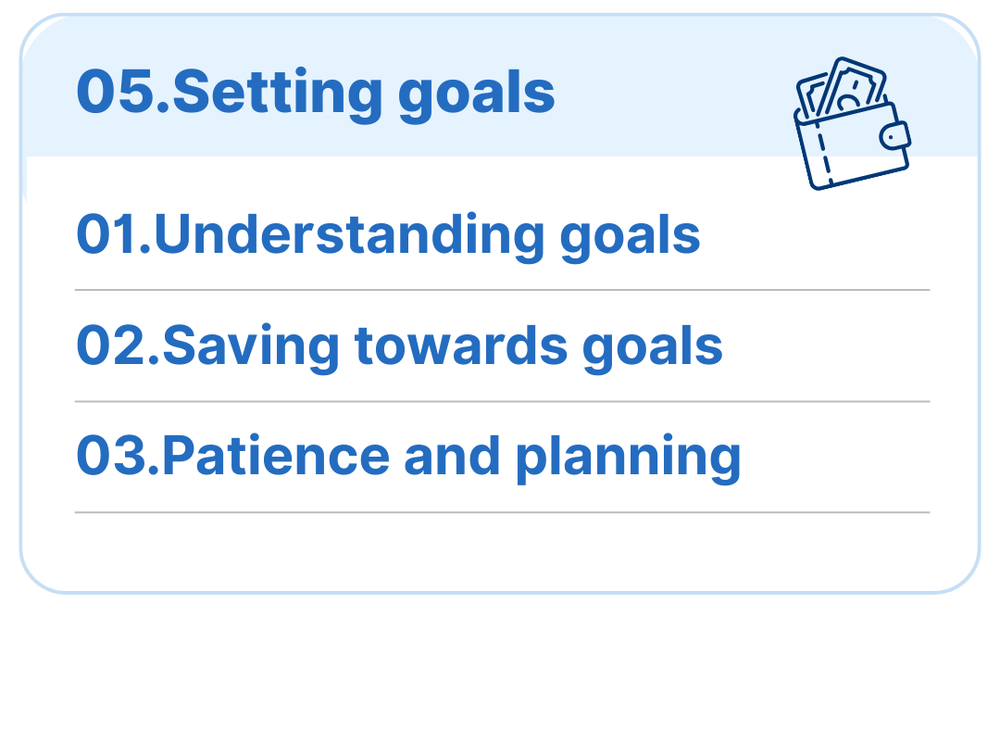Click the wallet clasp button
This screenshot has height=741, width=1000.
pyautogui.click(x=895, y=135)
